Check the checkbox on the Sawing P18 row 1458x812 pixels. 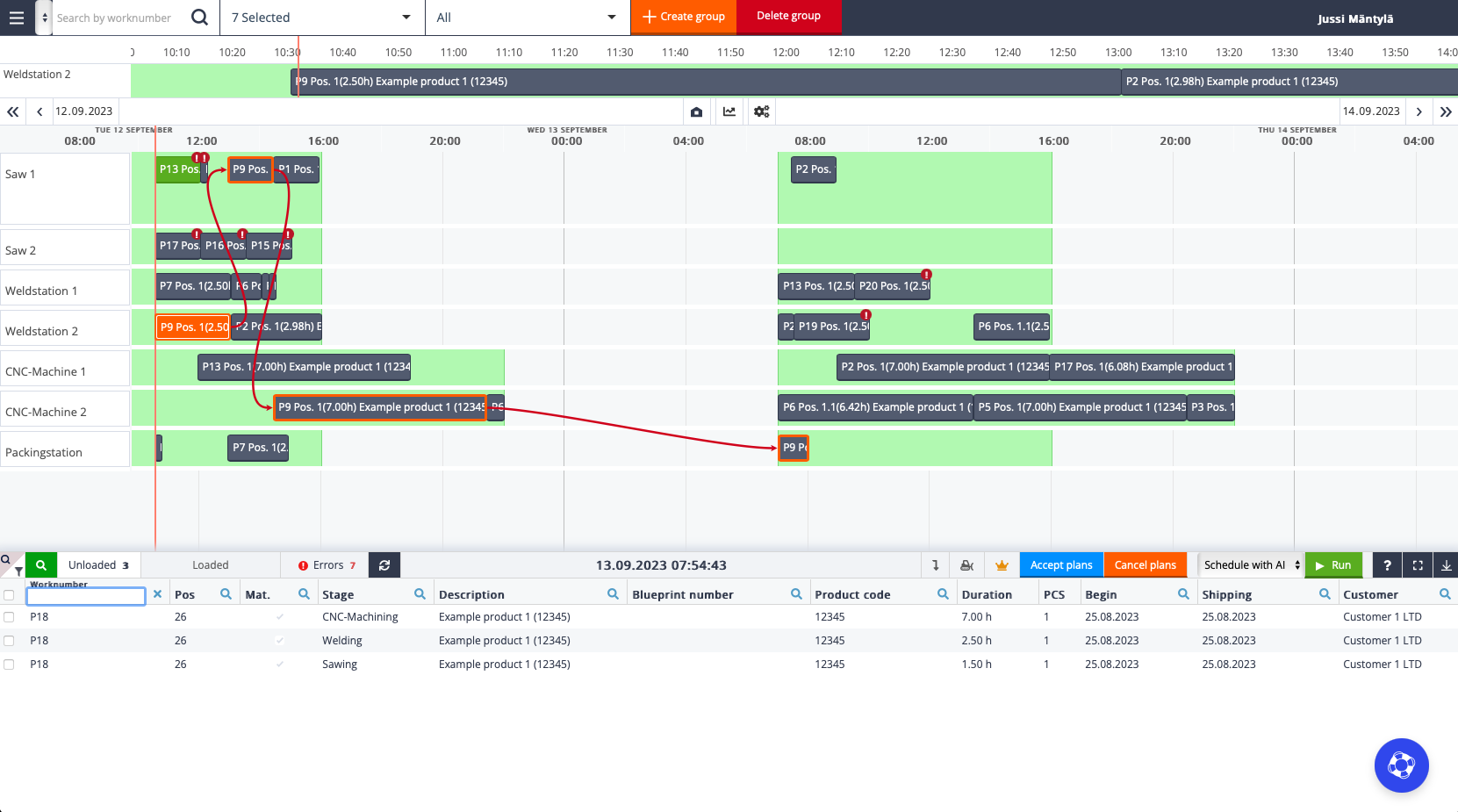tap(9, 665)
